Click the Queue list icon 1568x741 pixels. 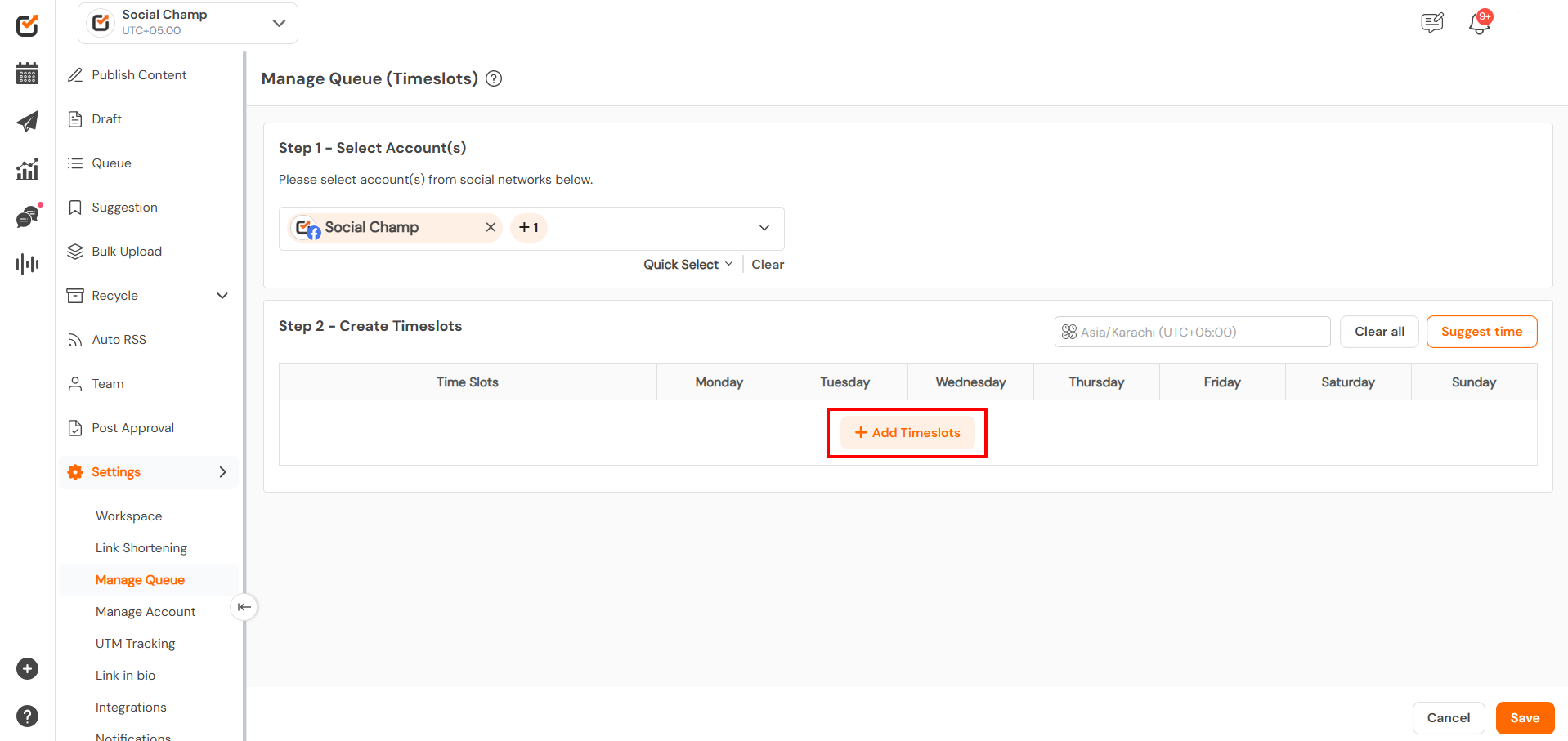point(75,163)
